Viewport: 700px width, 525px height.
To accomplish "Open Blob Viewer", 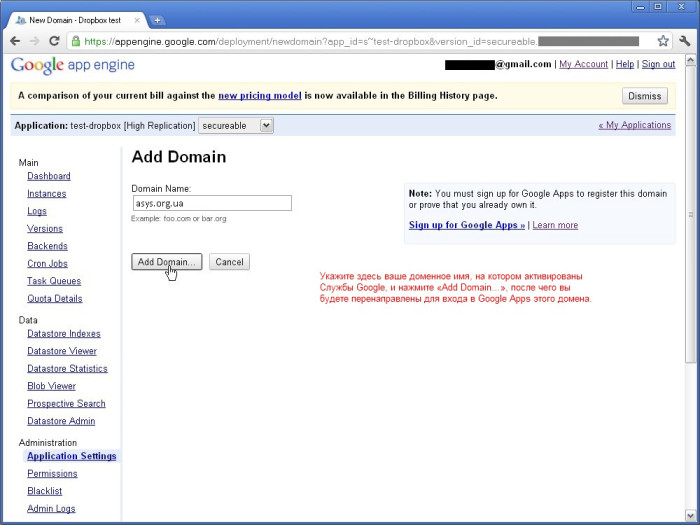I will pyautogui.click(x=51, y=386).
